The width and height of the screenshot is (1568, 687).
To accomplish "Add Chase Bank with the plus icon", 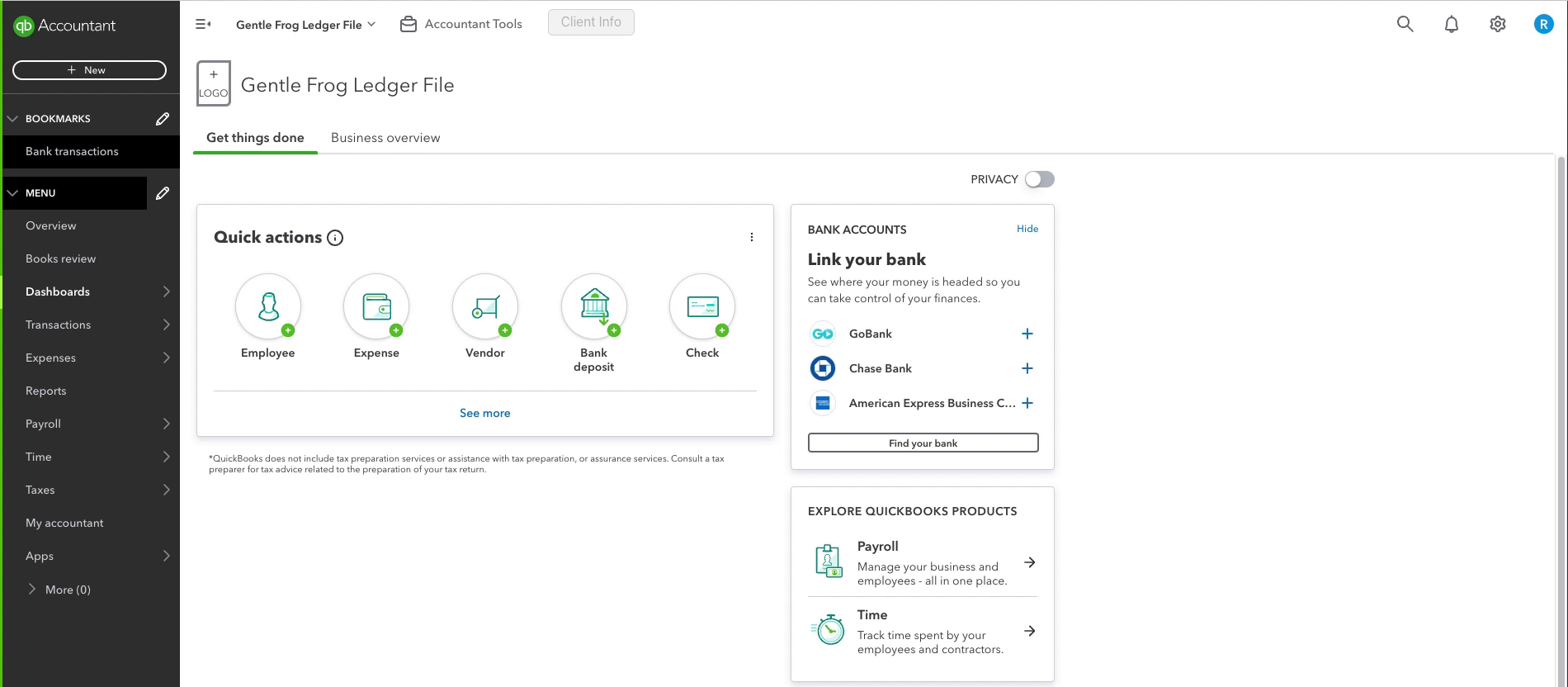I will [x=1027, y=368].
